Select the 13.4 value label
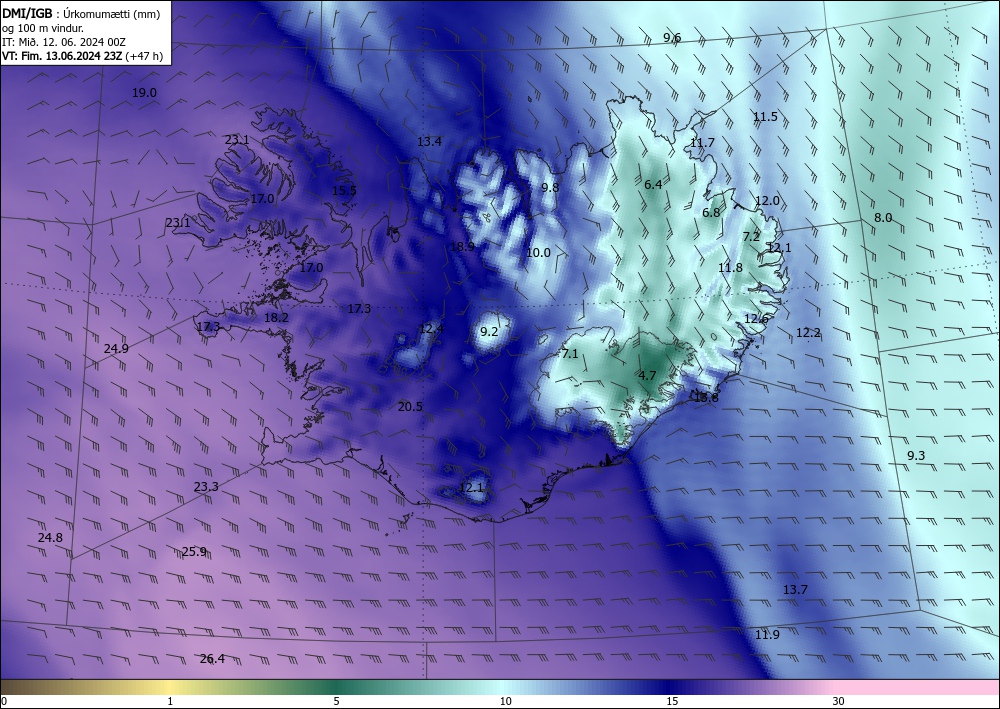The image size is (1000, 709). pos(430,142)
